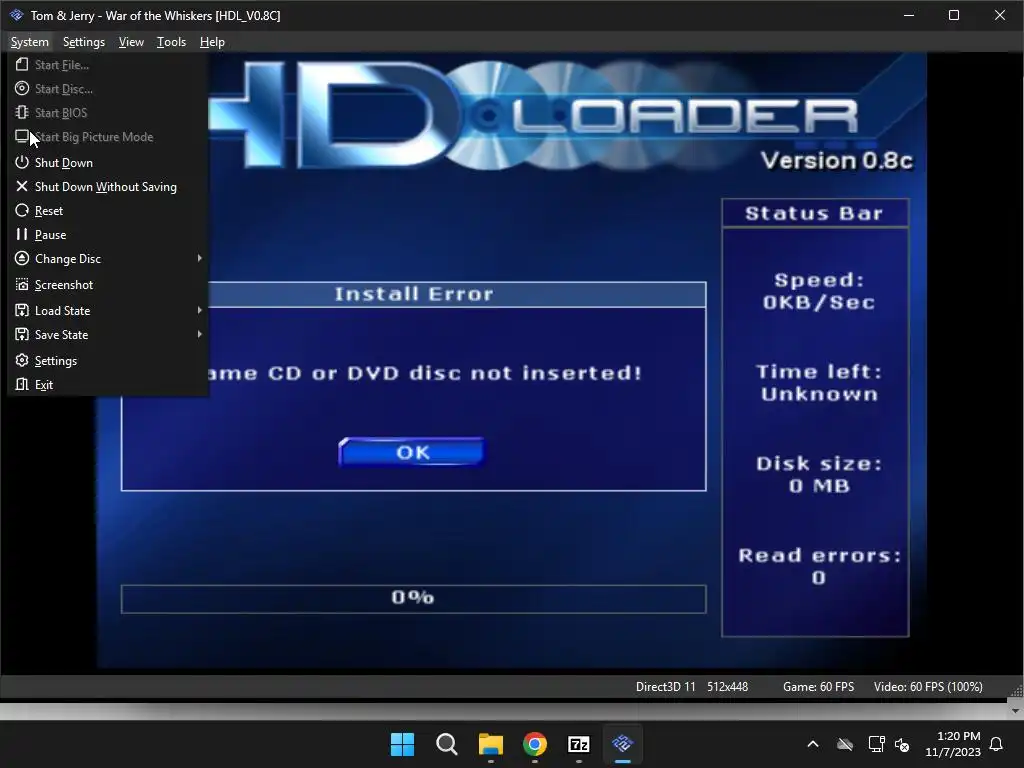Click the Exit door icon
The height and width of the screenshot is (768, 1024).
(22, 384)
